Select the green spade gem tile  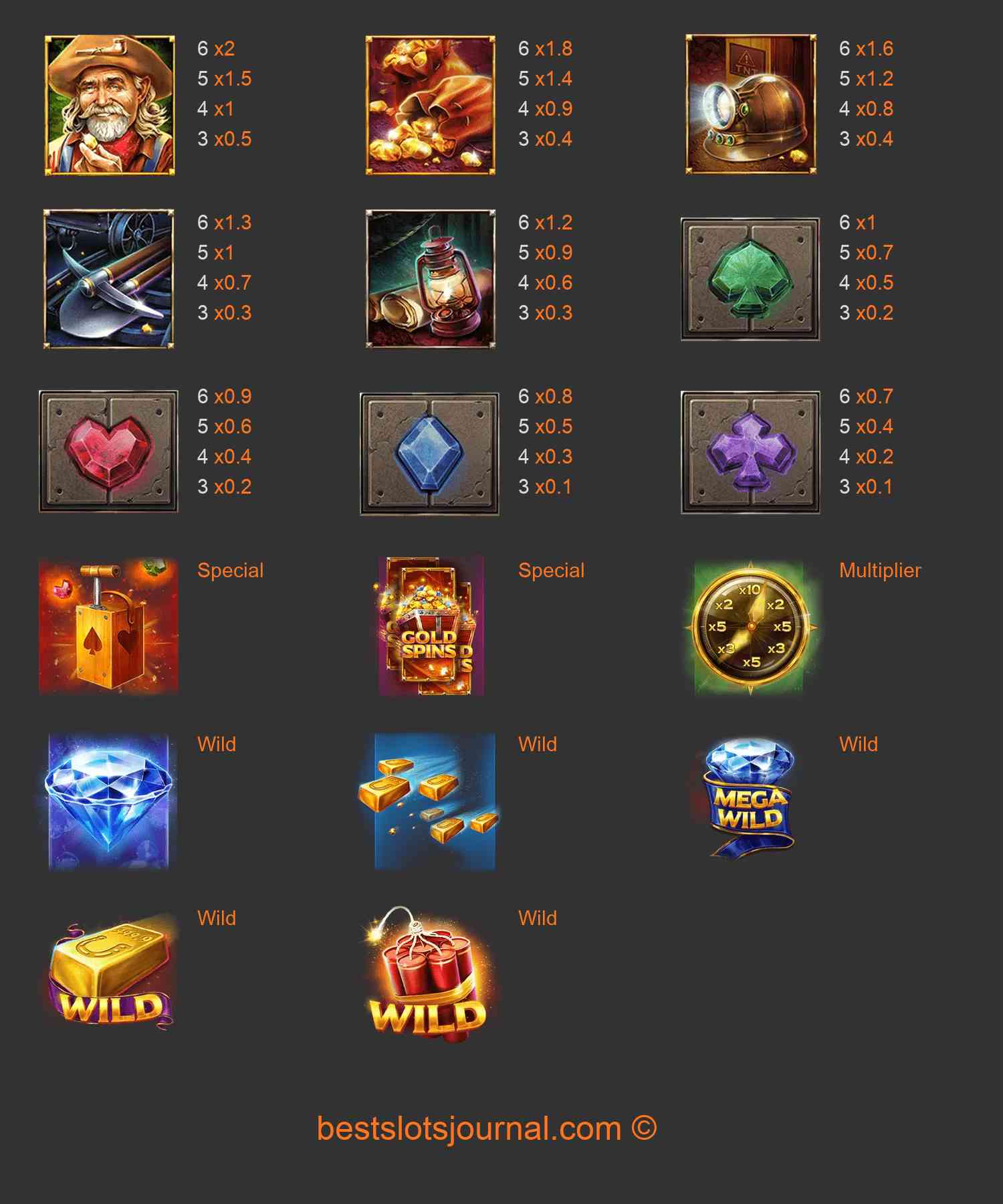750,279
